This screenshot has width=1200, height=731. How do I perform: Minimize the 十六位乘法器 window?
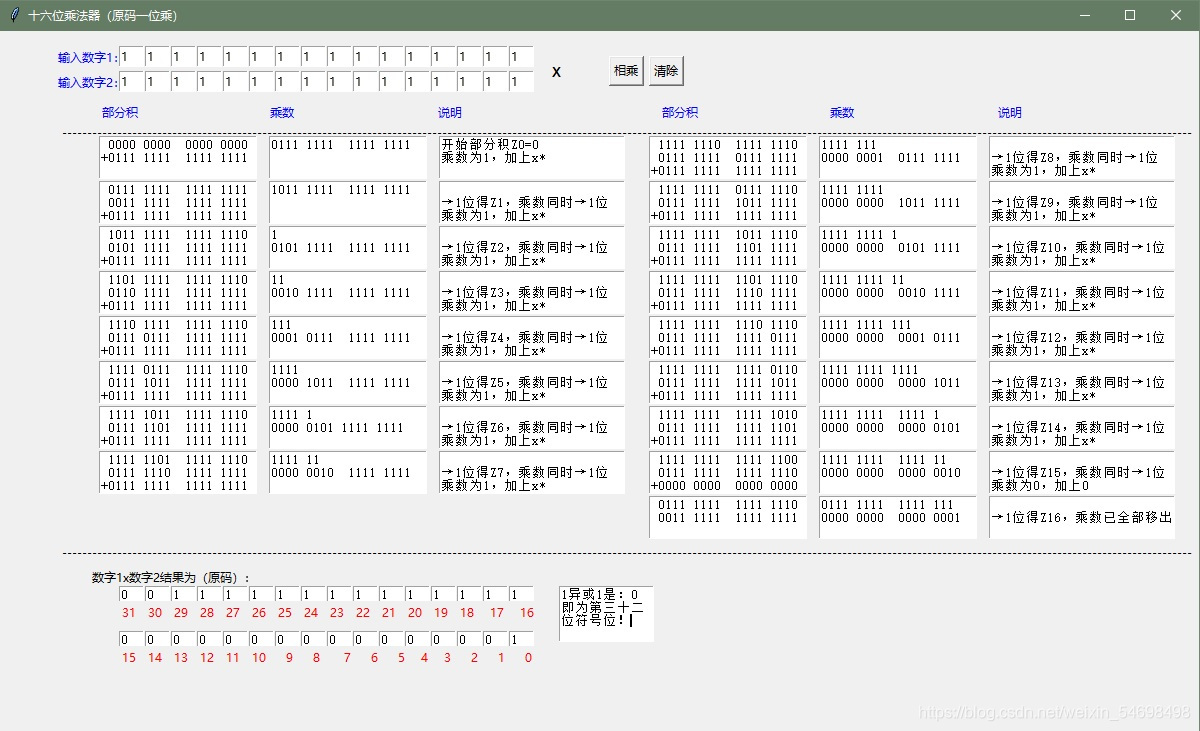pos(1084,15)
